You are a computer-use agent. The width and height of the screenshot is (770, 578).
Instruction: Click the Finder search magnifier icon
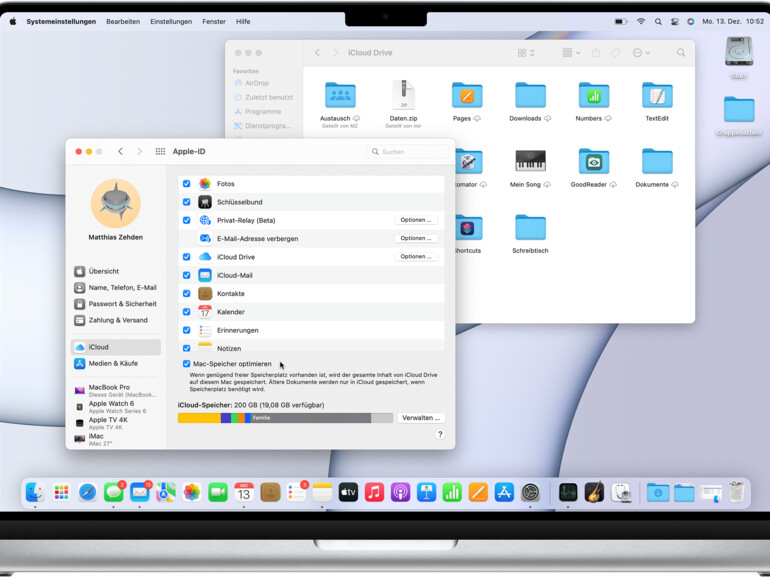pos(681,53)
